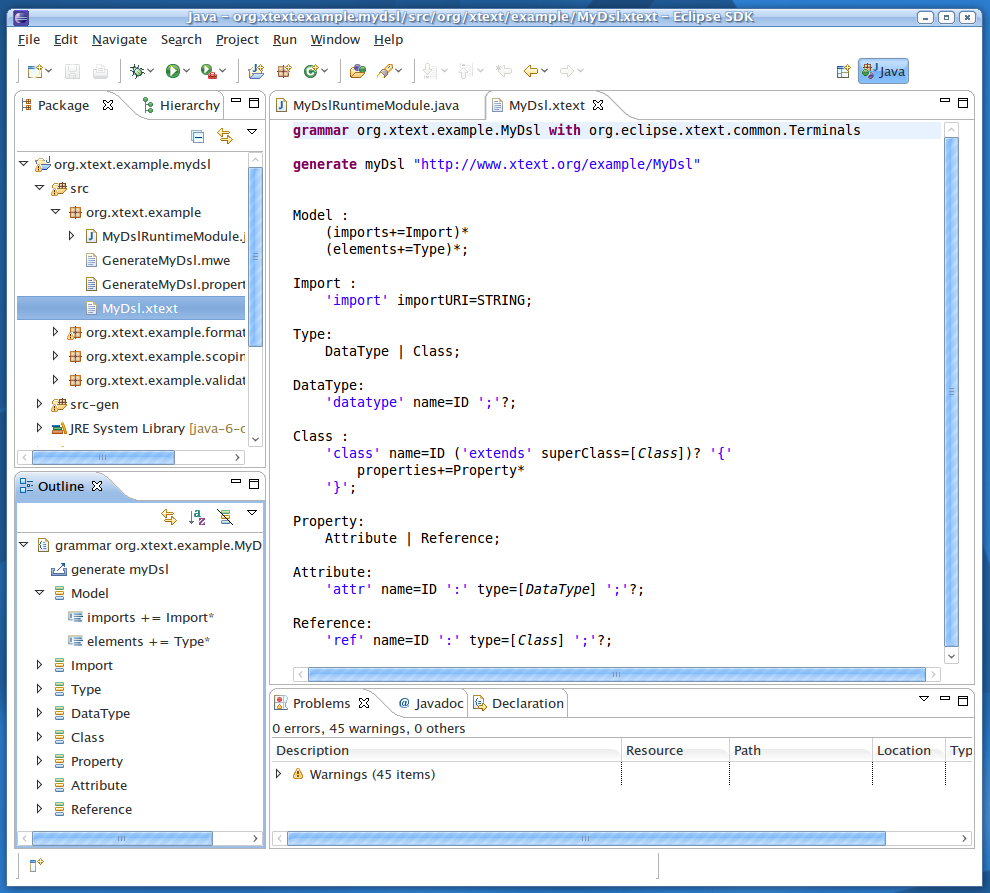This screenshot has width=990, height=893.
Task: Click the Open Type toolbar icon
Action: coord(358,71)
